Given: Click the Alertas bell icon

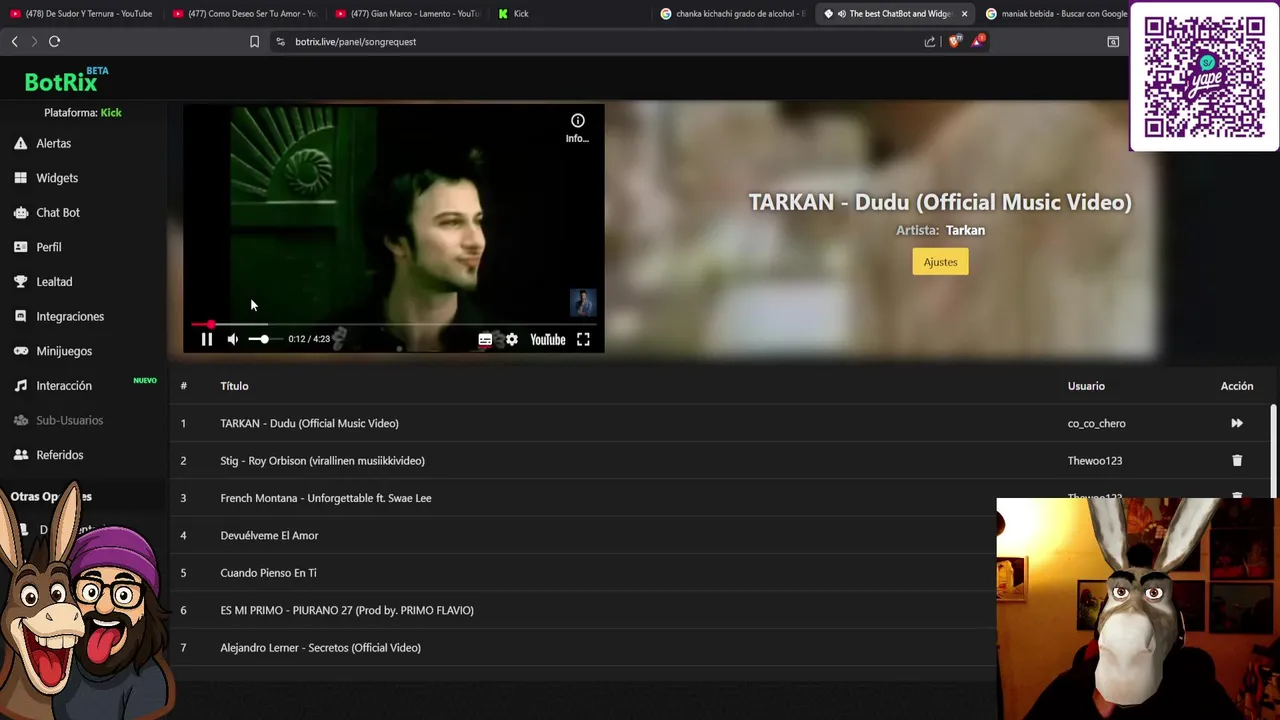Looking at the screenshot, I should [x=20, y=143].
